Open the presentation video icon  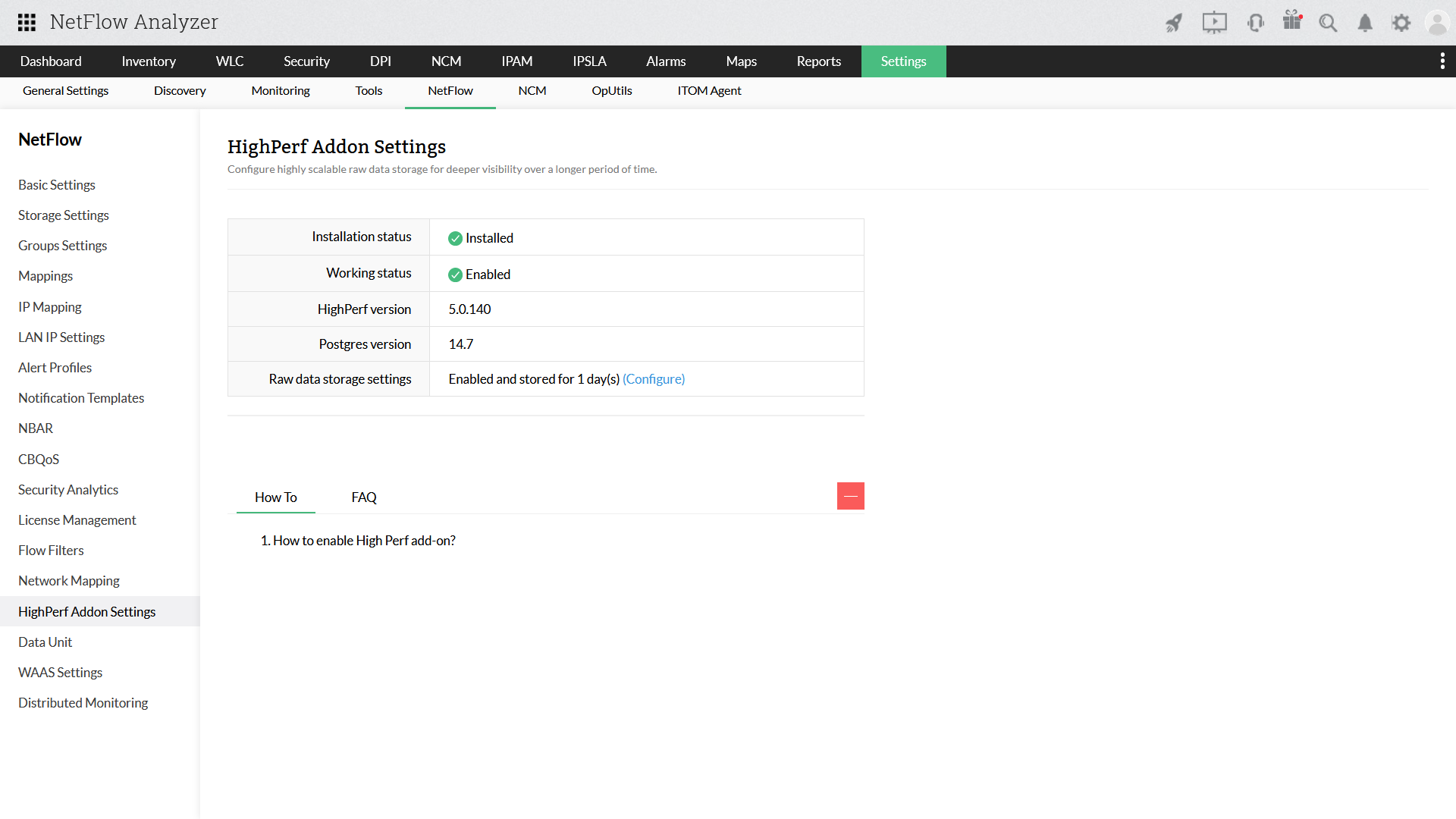[1214, 23]
